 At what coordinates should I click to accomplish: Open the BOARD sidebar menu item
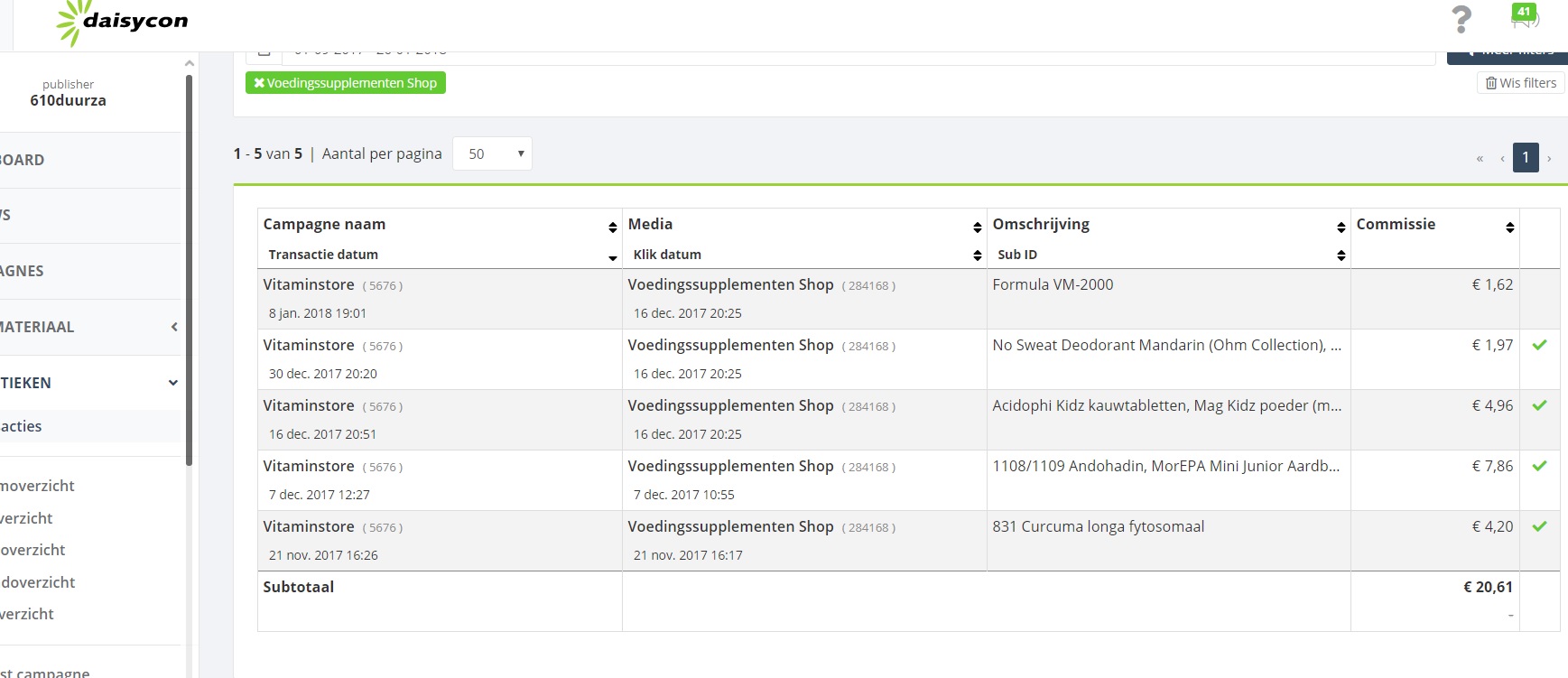coord(23,161)
